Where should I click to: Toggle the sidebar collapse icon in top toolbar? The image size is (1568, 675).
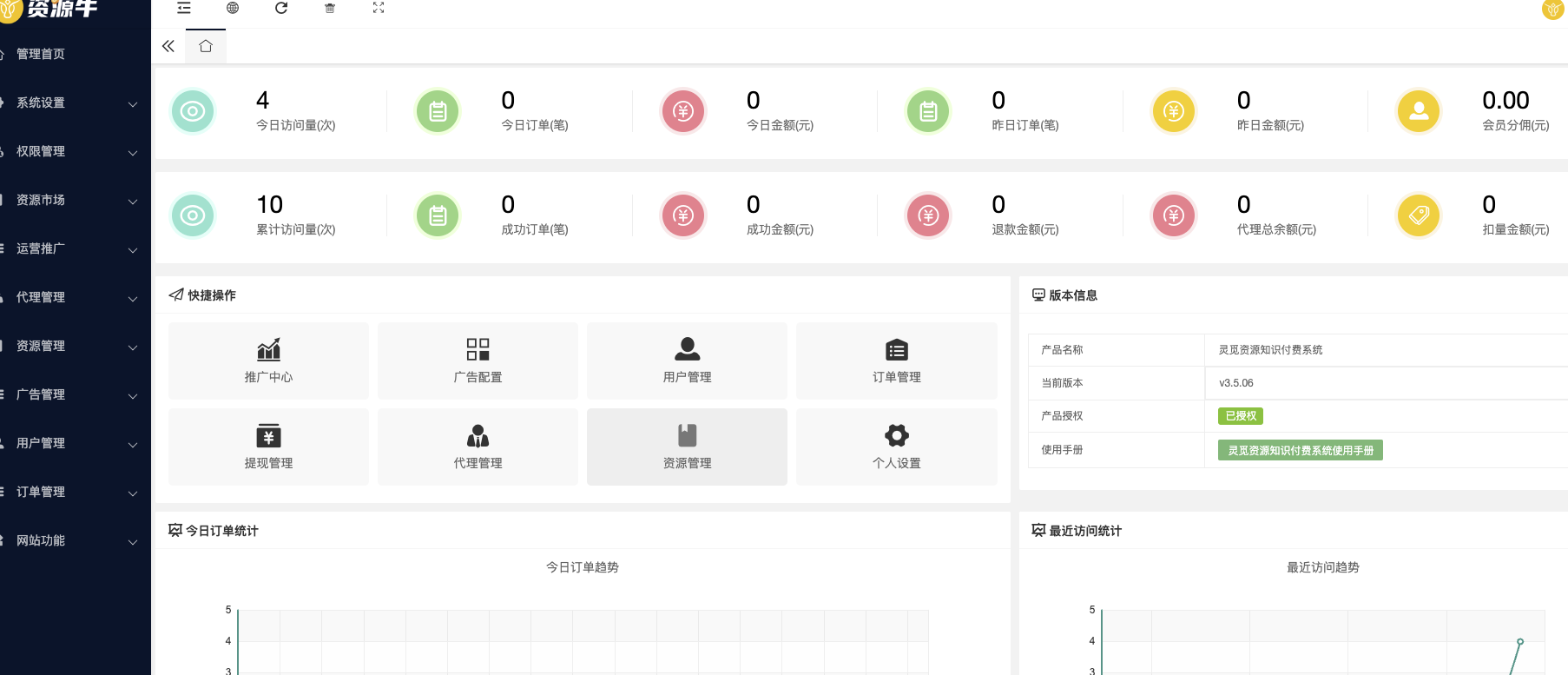point(184,8)
